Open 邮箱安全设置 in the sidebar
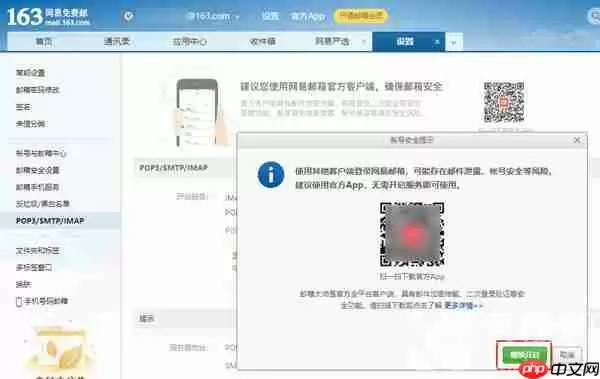 point(38,170)
